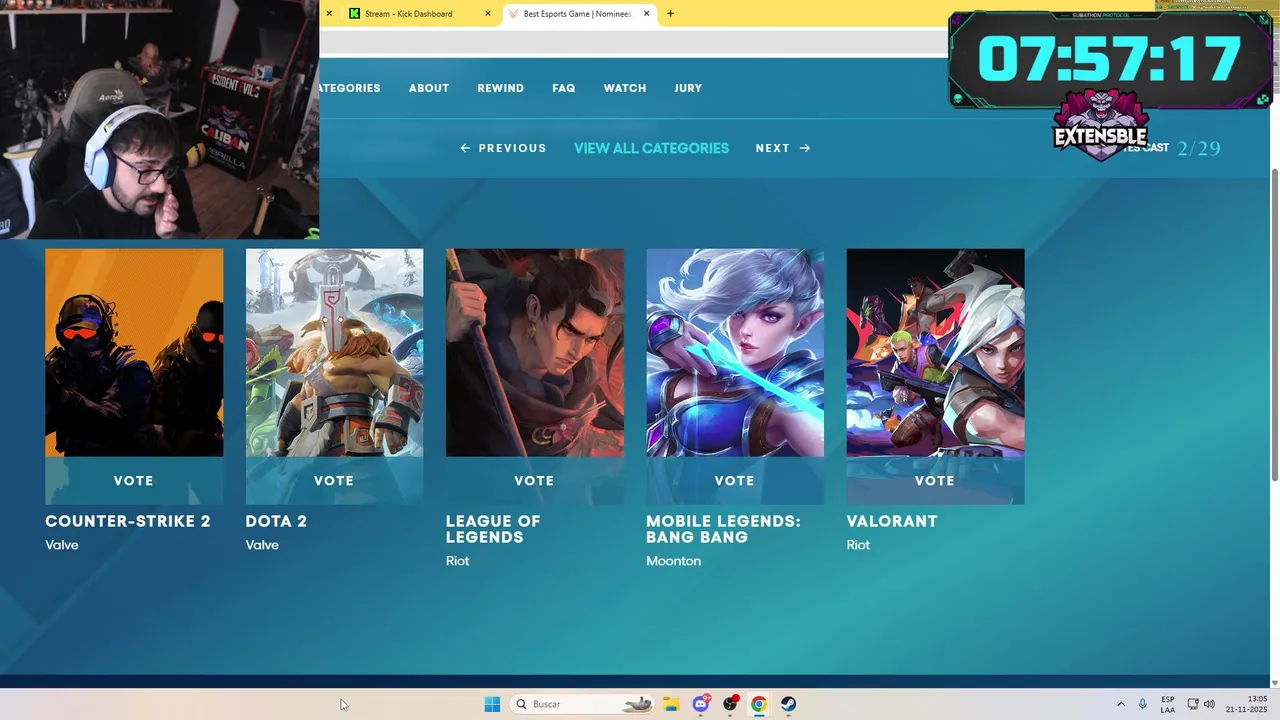Open the Watch nav item
This screenshot has height=720, width=1280.
(x=625, y=88)
